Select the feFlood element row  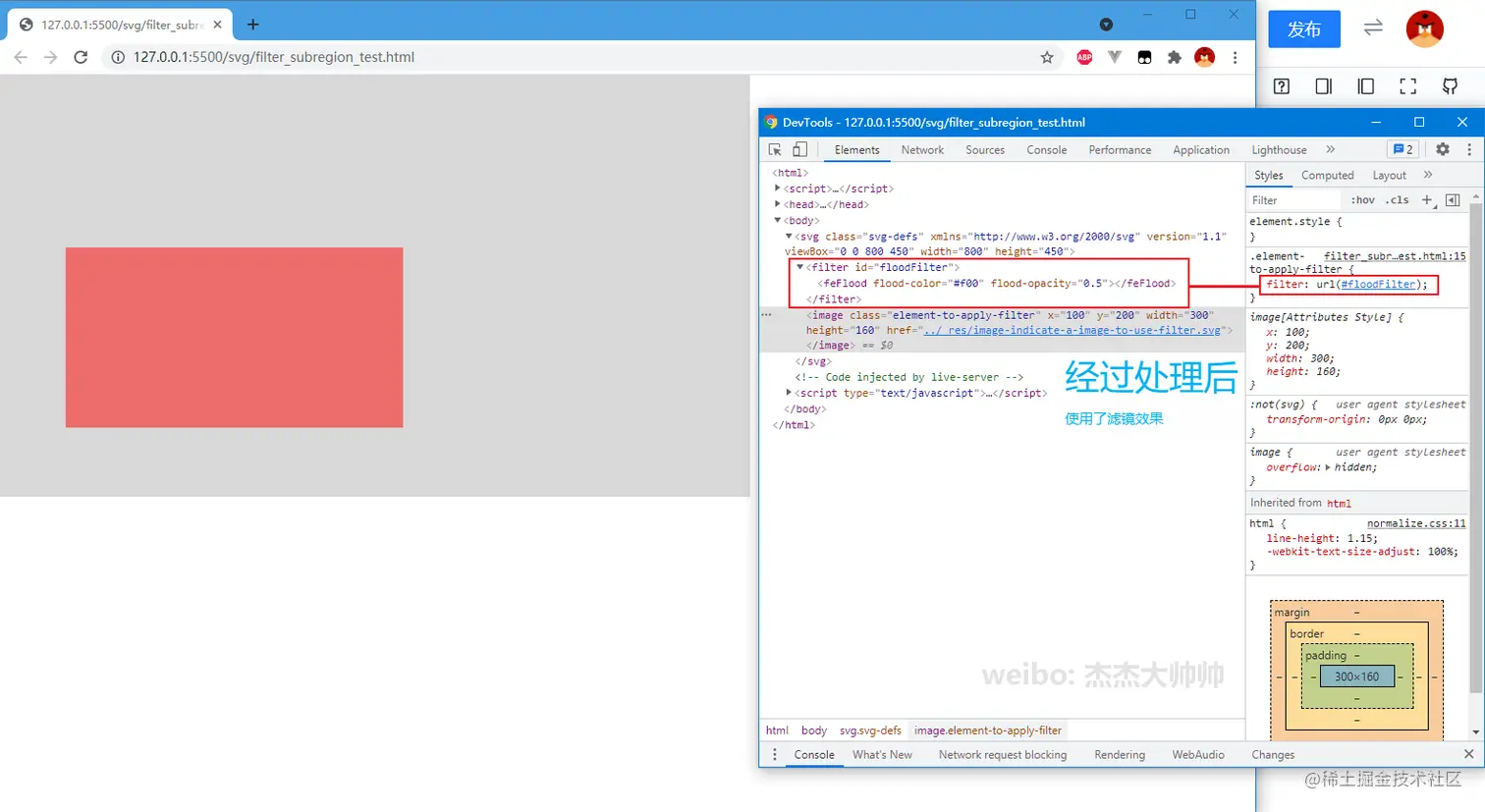[997, 283]
